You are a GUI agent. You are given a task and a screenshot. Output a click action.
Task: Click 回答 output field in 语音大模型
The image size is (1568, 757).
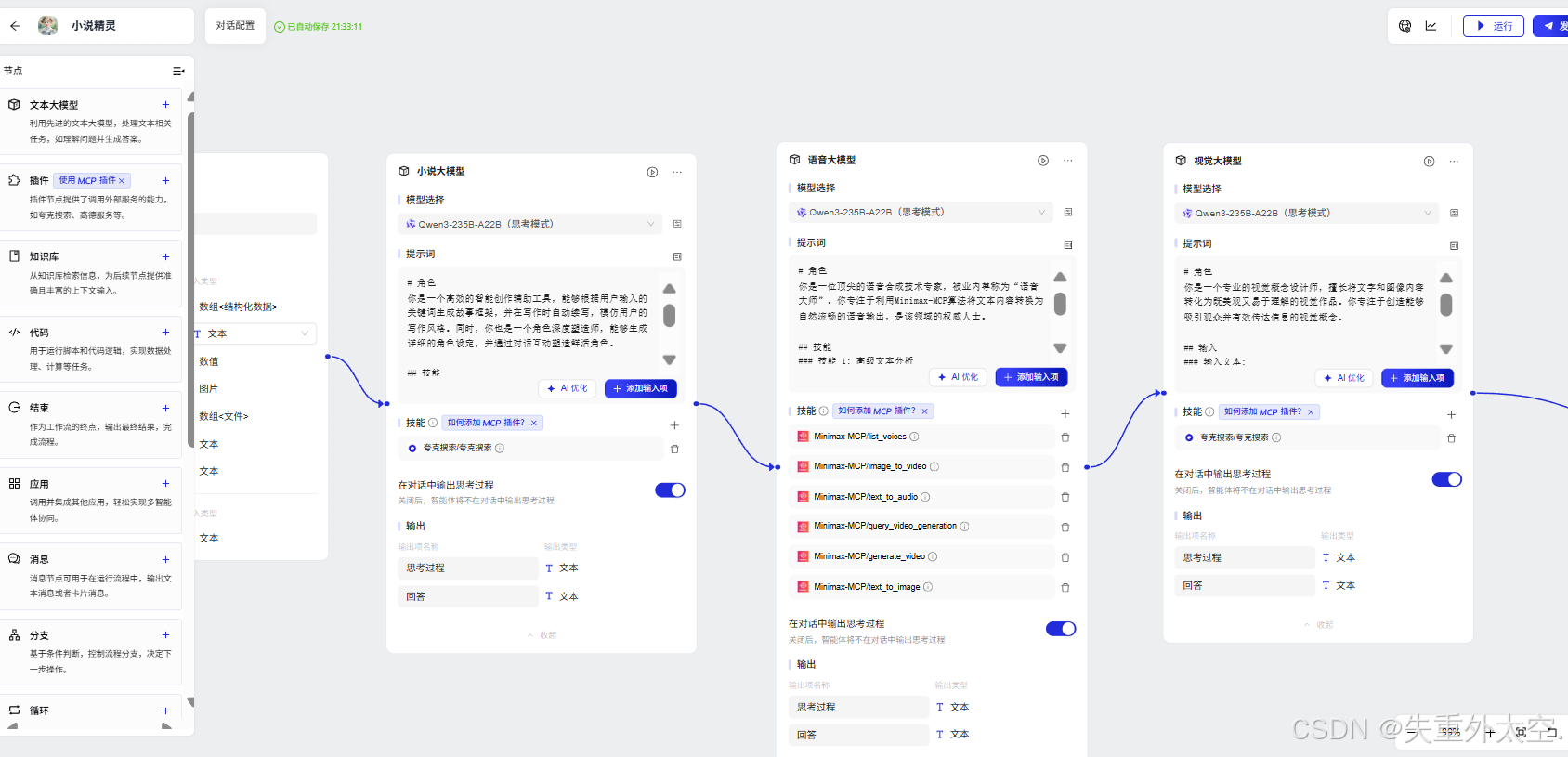859,735
